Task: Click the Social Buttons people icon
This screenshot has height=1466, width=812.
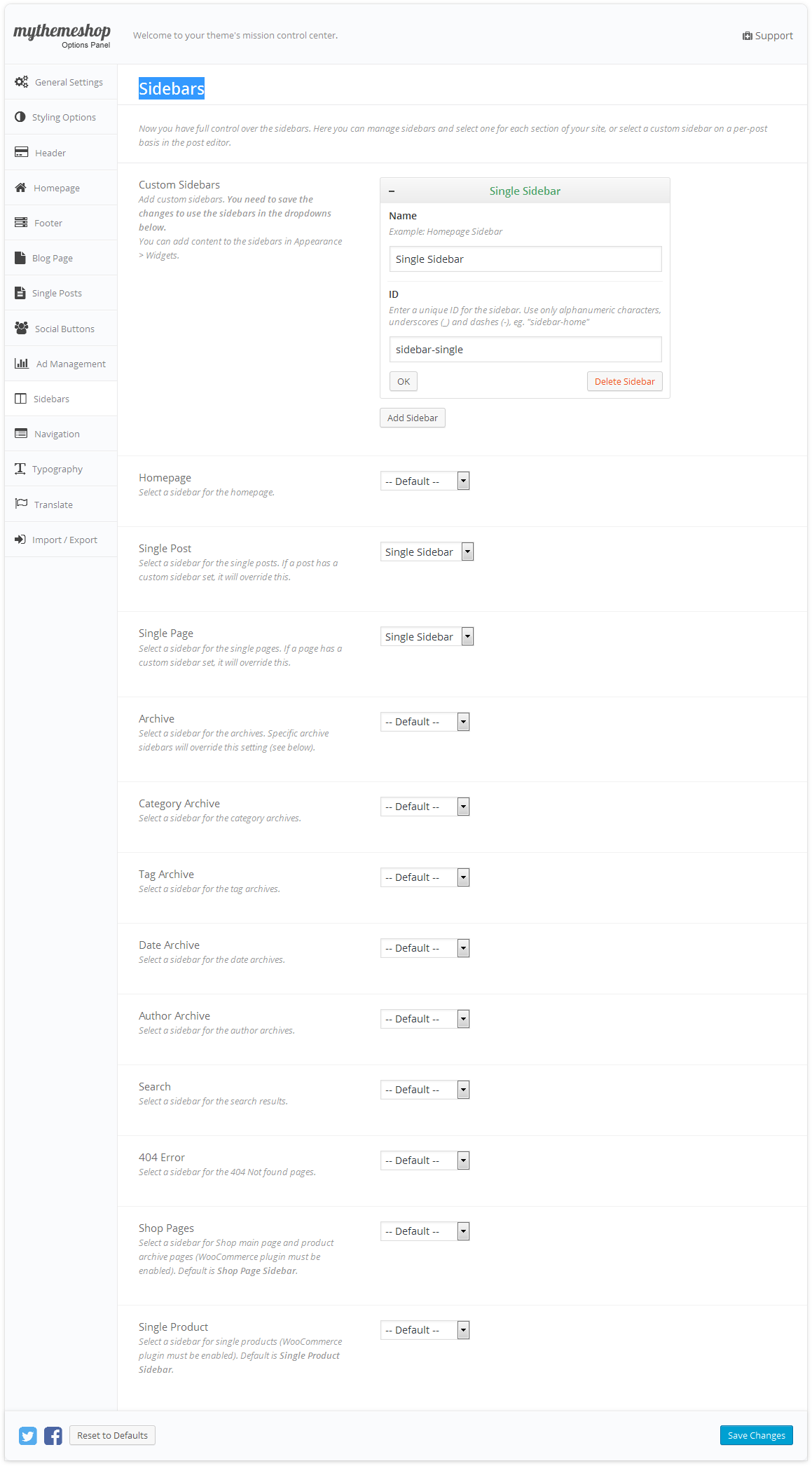Action: (x=21, y=328)
